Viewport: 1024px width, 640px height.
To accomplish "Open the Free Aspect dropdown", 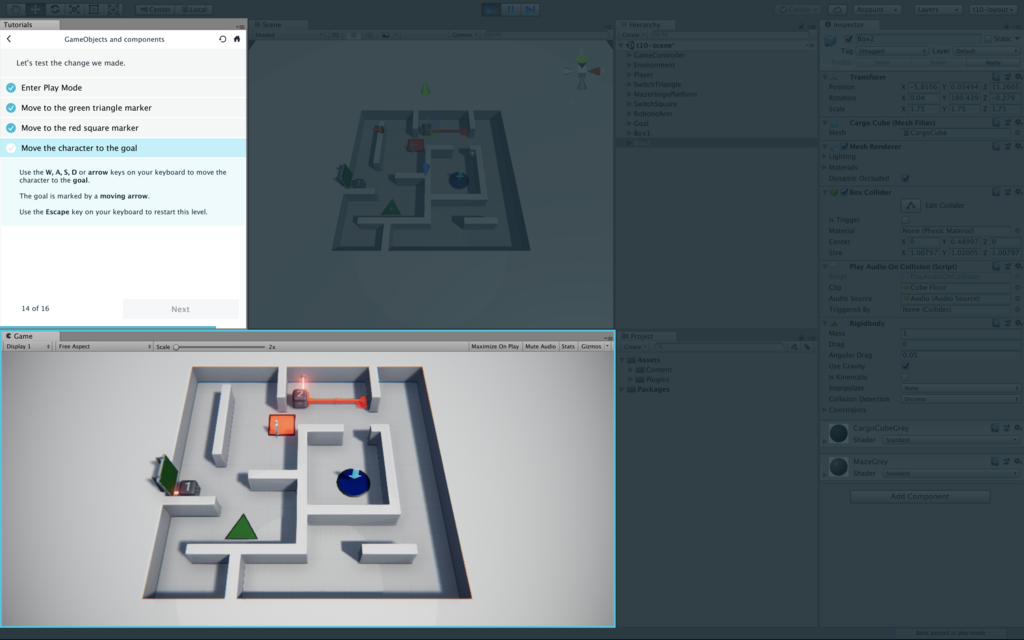I will [104, 347].
